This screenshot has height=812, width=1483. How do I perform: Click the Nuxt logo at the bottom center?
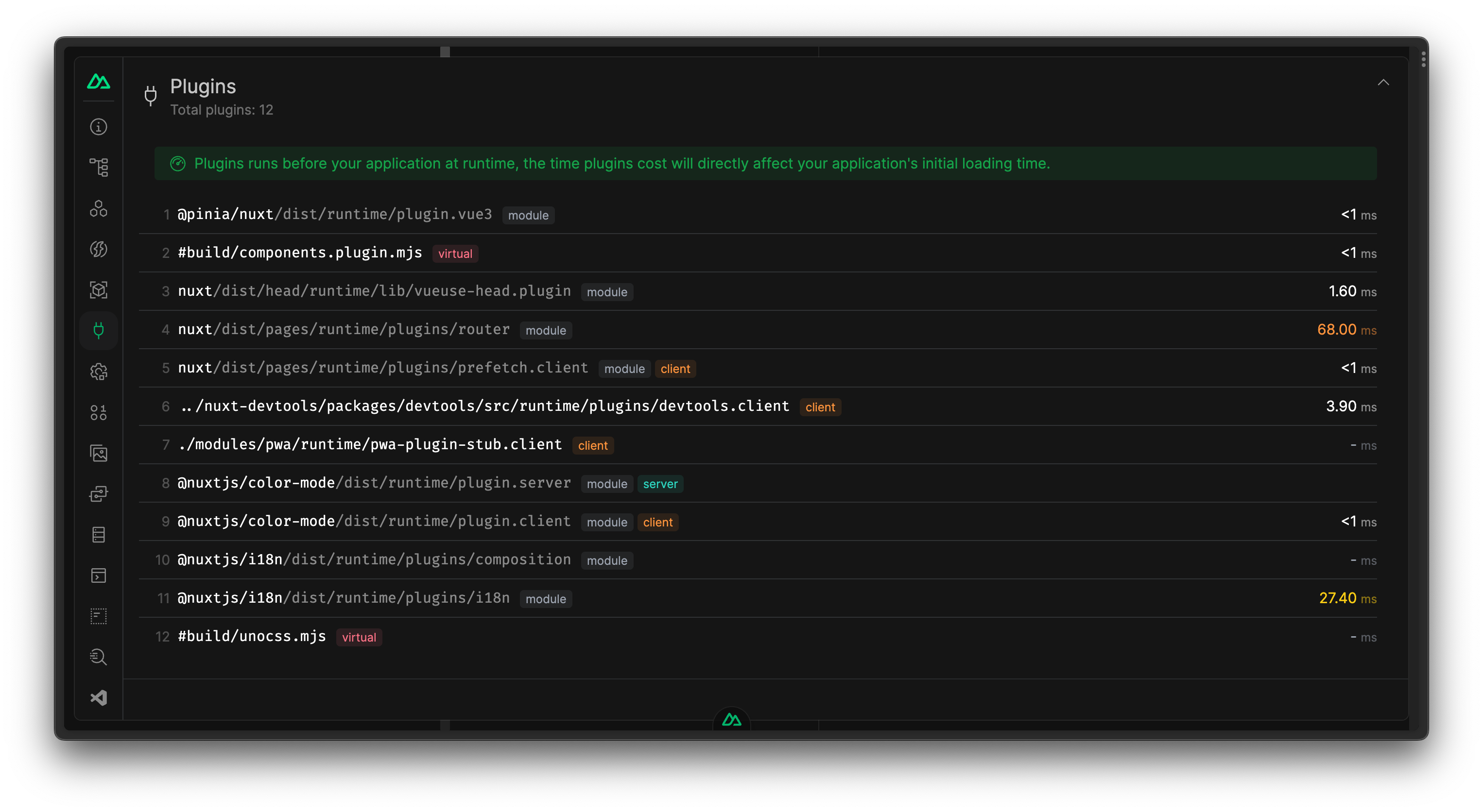click(x=732, y=719)
